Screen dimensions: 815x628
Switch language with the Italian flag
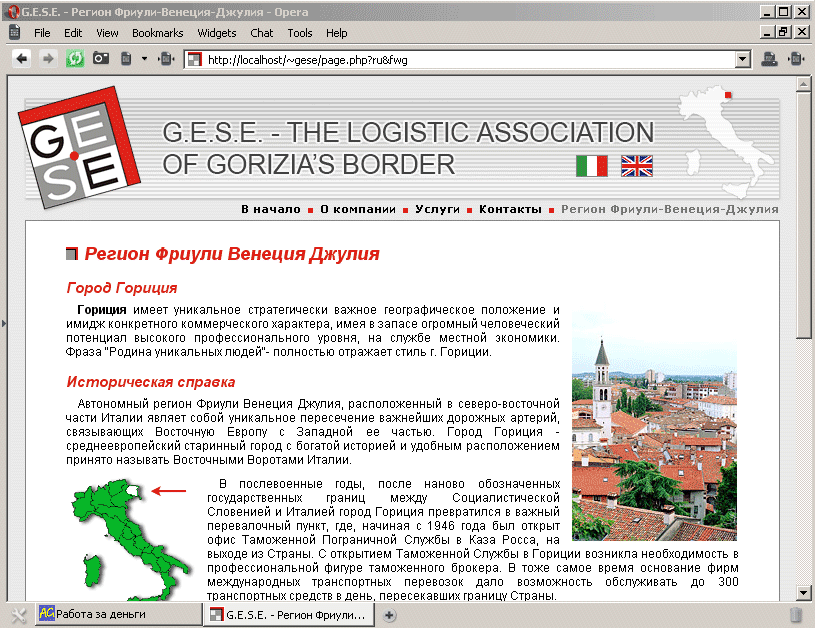point(591,166)
